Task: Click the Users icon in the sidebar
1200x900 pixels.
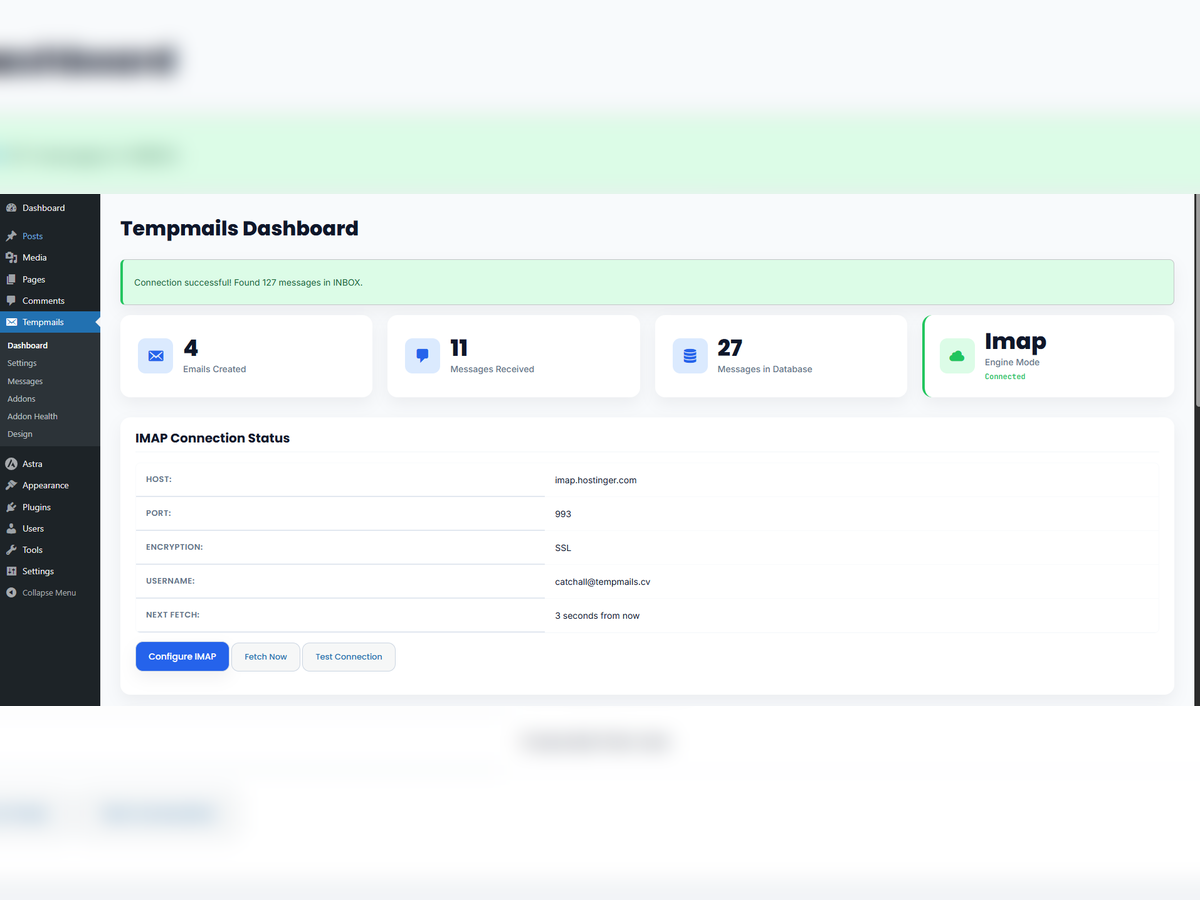Action: 13,528
